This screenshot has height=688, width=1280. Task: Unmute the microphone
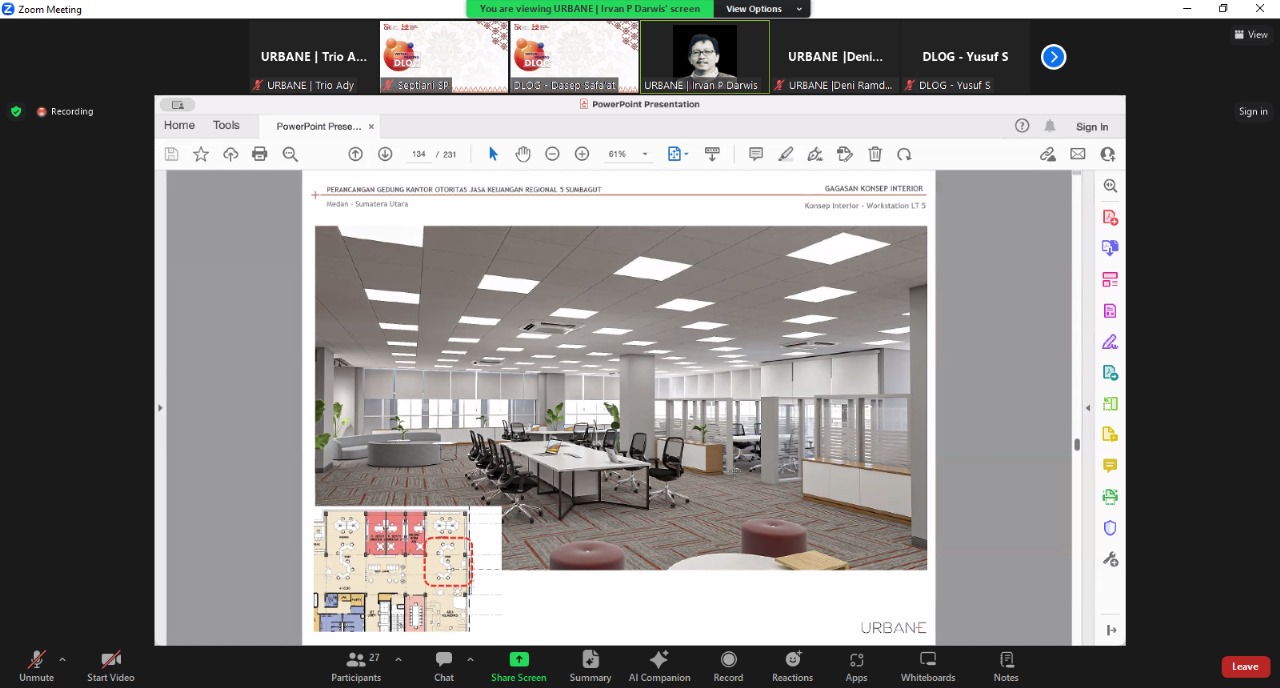36,666
